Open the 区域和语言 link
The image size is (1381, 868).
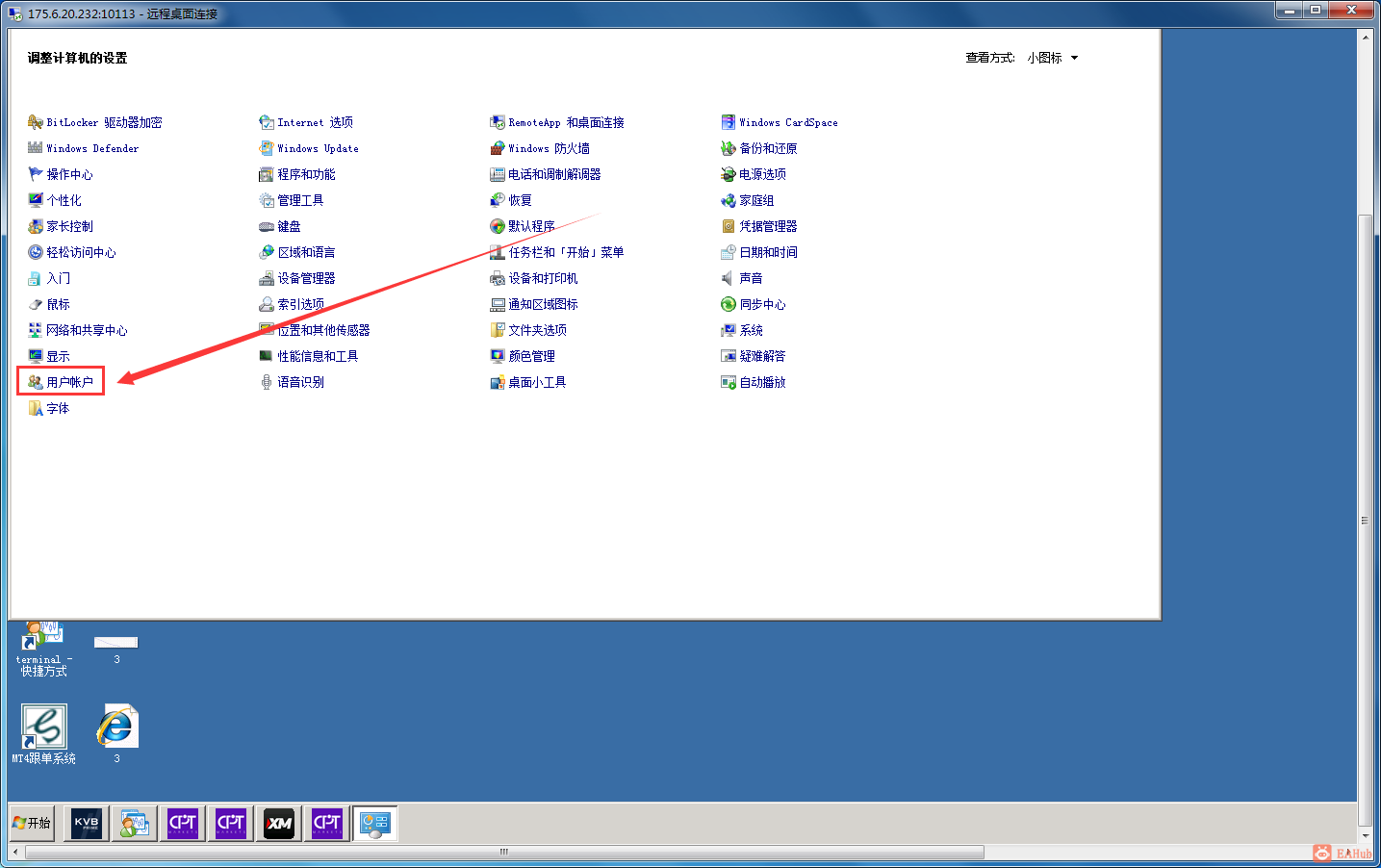point(307,252)
